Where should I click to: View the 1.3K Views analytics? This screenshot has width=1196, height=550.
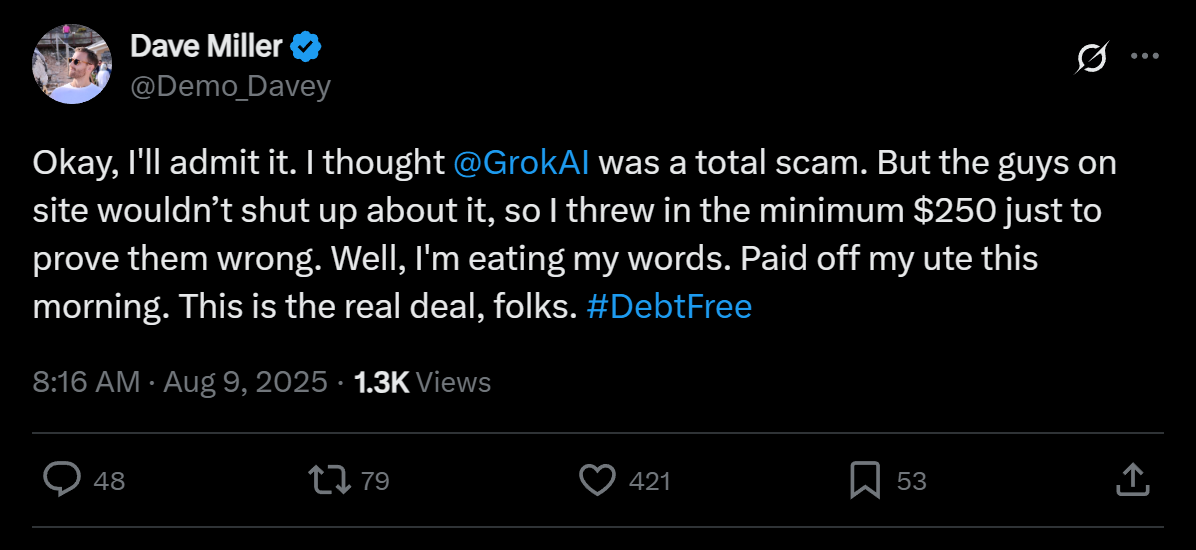423,382
